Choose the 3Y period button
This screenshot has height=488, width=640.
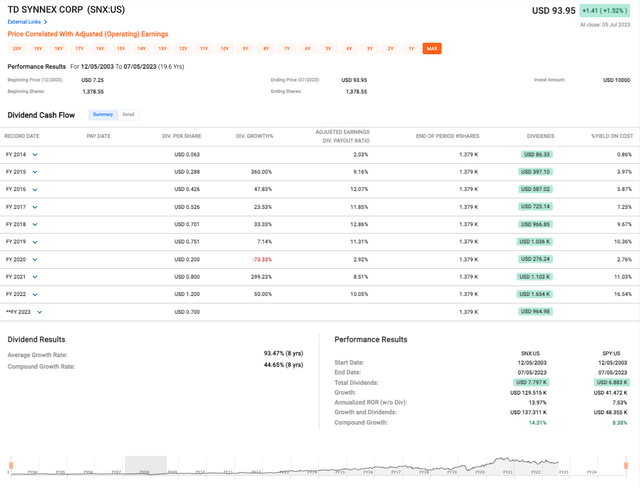coord(370,49)
